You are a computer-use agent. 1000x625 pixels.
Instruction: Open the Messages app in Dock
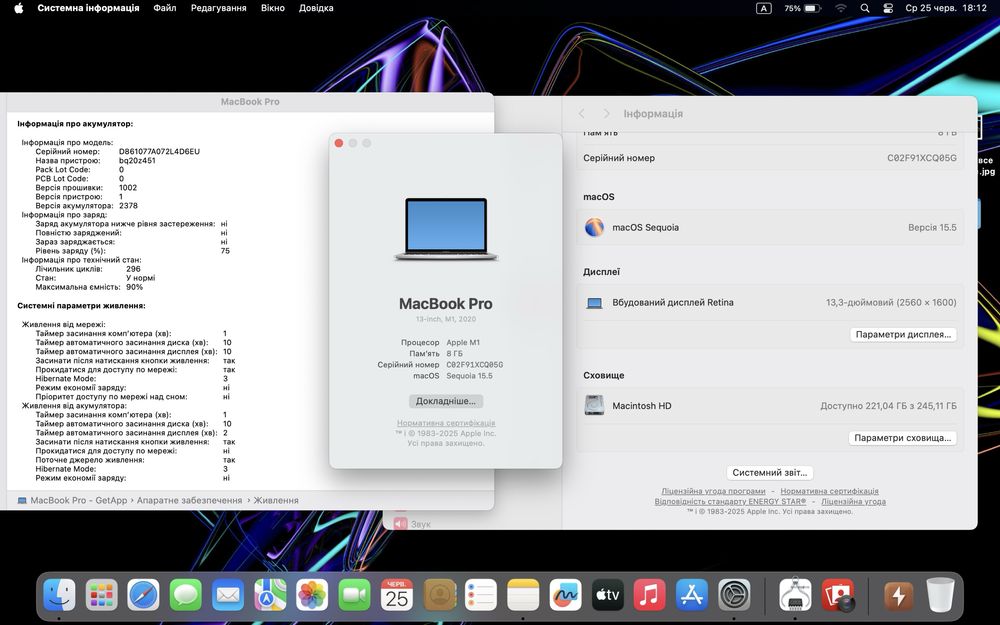(x=186, y=596)
